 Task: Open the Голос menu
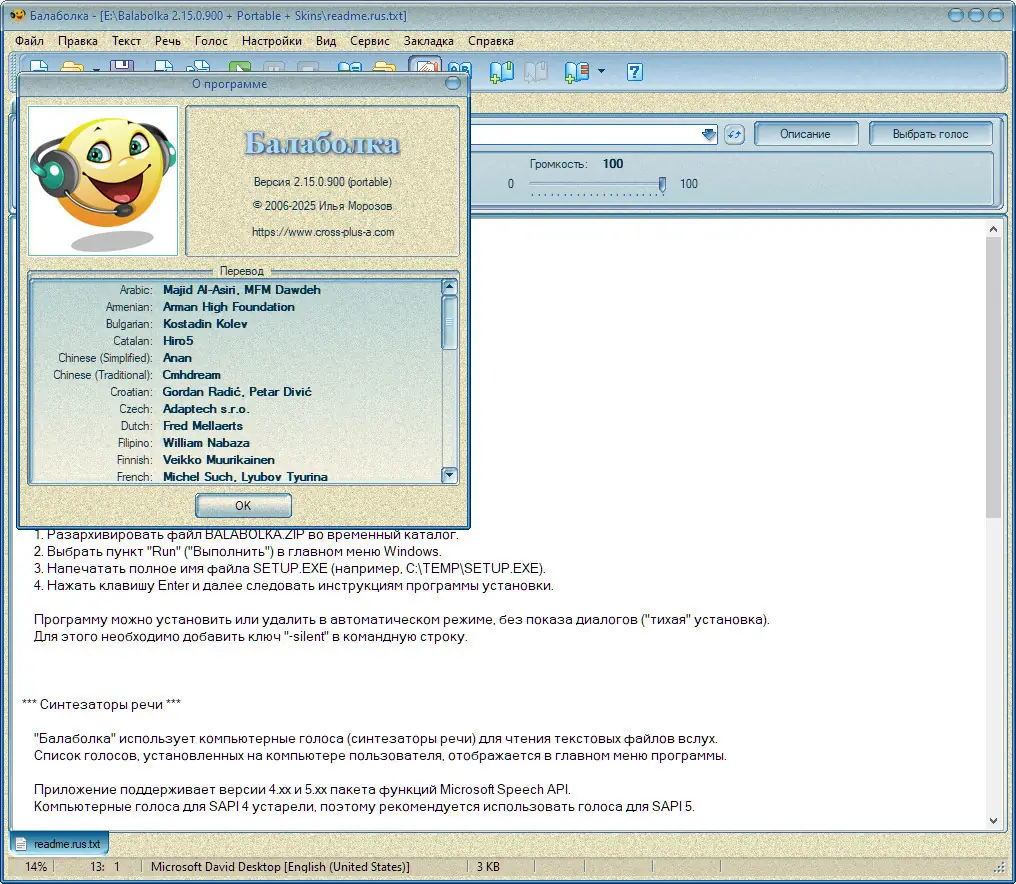[x=211, y=41]
